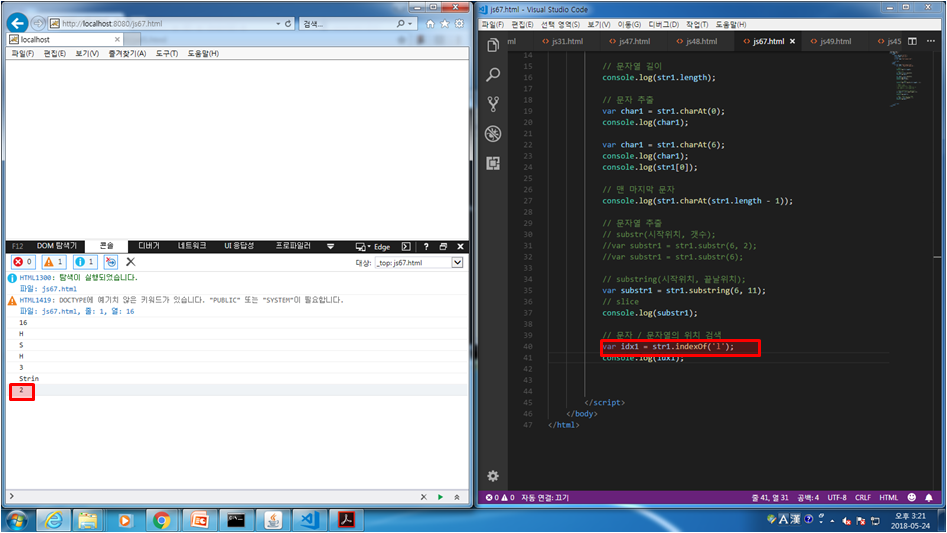Click 공백: 4 indentation in status bar
The image size is (947, 533).
pos(807,497)
